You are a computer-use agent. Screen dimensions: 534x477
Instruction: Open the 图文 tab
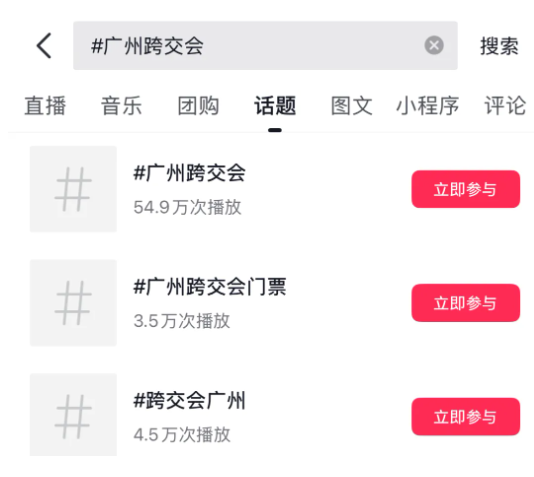[351, 106]
